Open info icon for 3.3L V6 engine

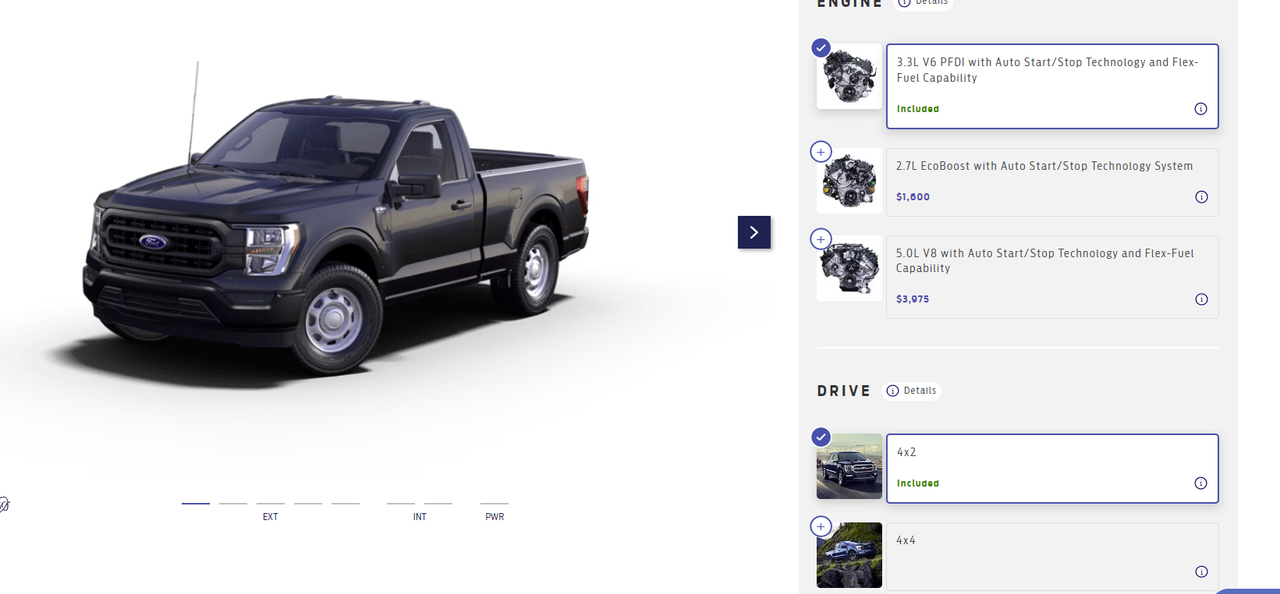coord(1201,109)
